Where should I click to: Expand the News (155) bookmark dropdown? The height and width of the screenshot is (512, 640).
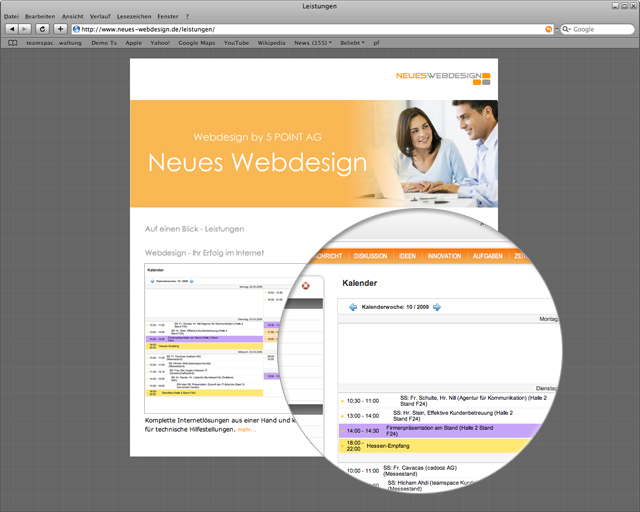pos(313,43)
